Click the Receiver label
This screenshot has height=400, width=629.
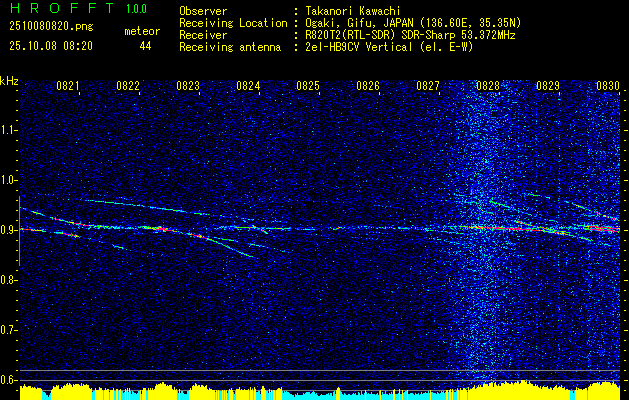click(x=203, y=35)
